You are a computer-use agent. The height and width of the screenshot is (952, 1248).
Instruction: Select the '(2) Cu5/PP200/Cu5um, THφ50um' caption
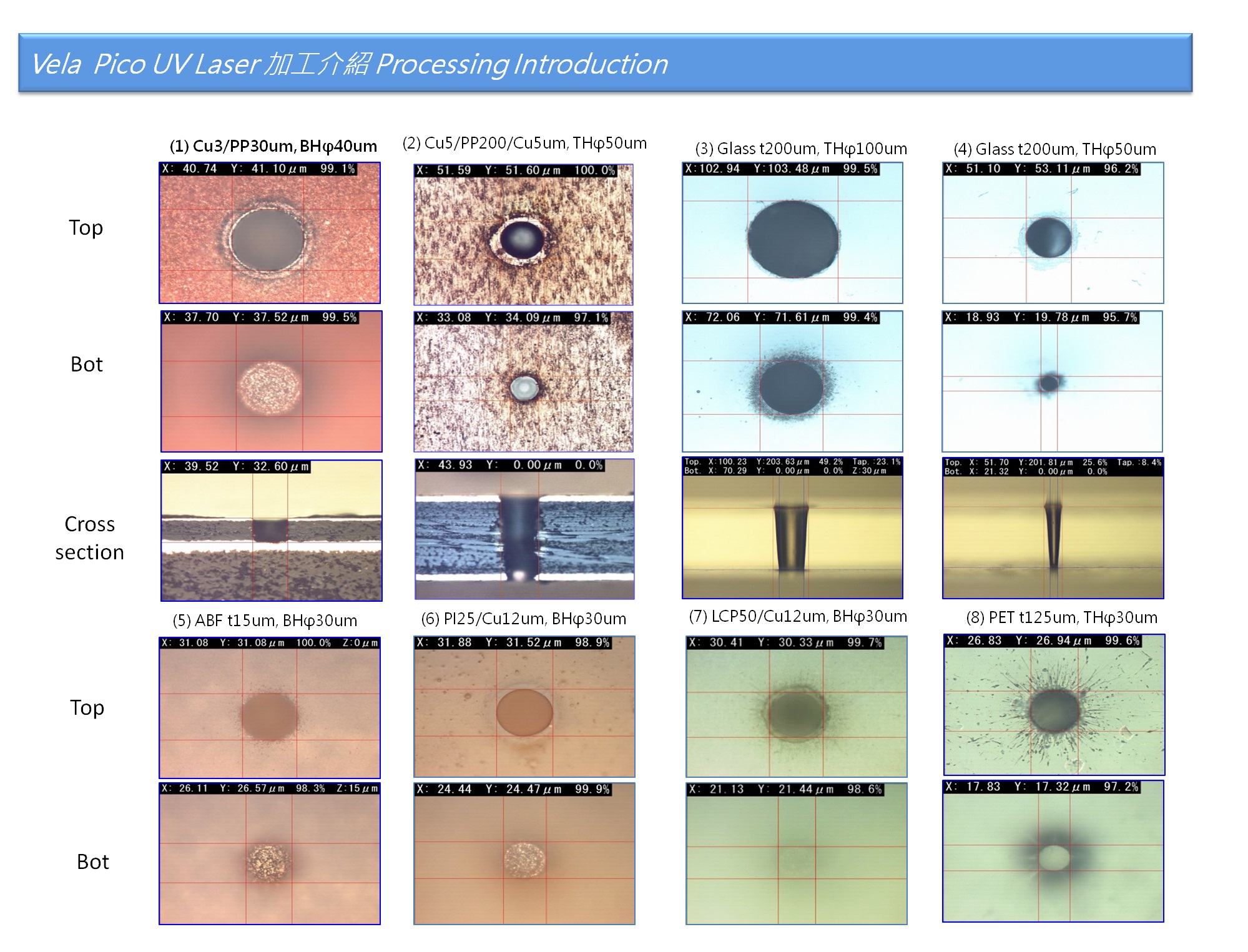coord(524,143)
